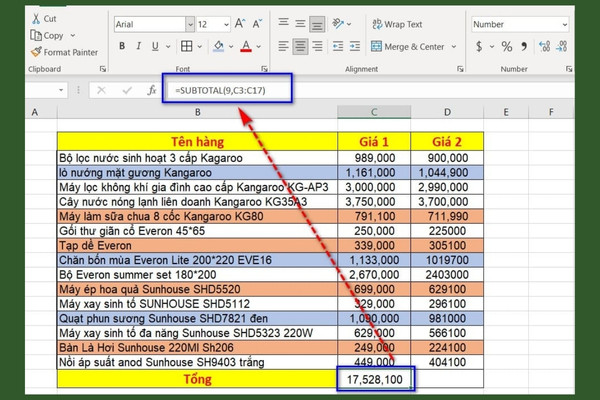Screen dimensions: 600x400
Task: Click the Copy button
Action: click(47, 36)
